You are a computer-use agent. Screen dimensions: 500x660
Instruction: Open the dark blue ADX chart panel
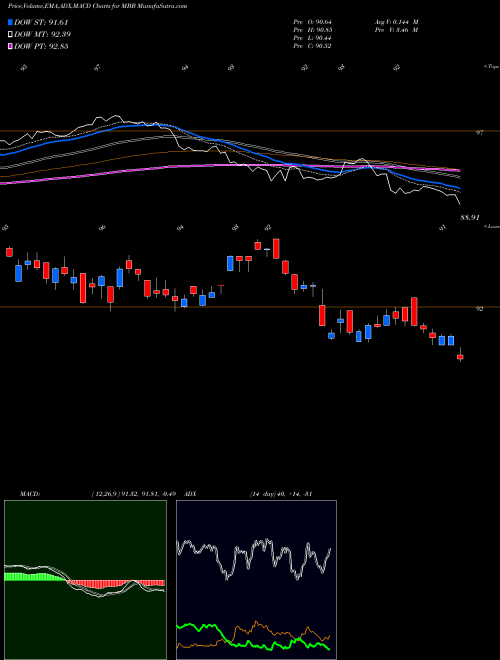(256, 580)
